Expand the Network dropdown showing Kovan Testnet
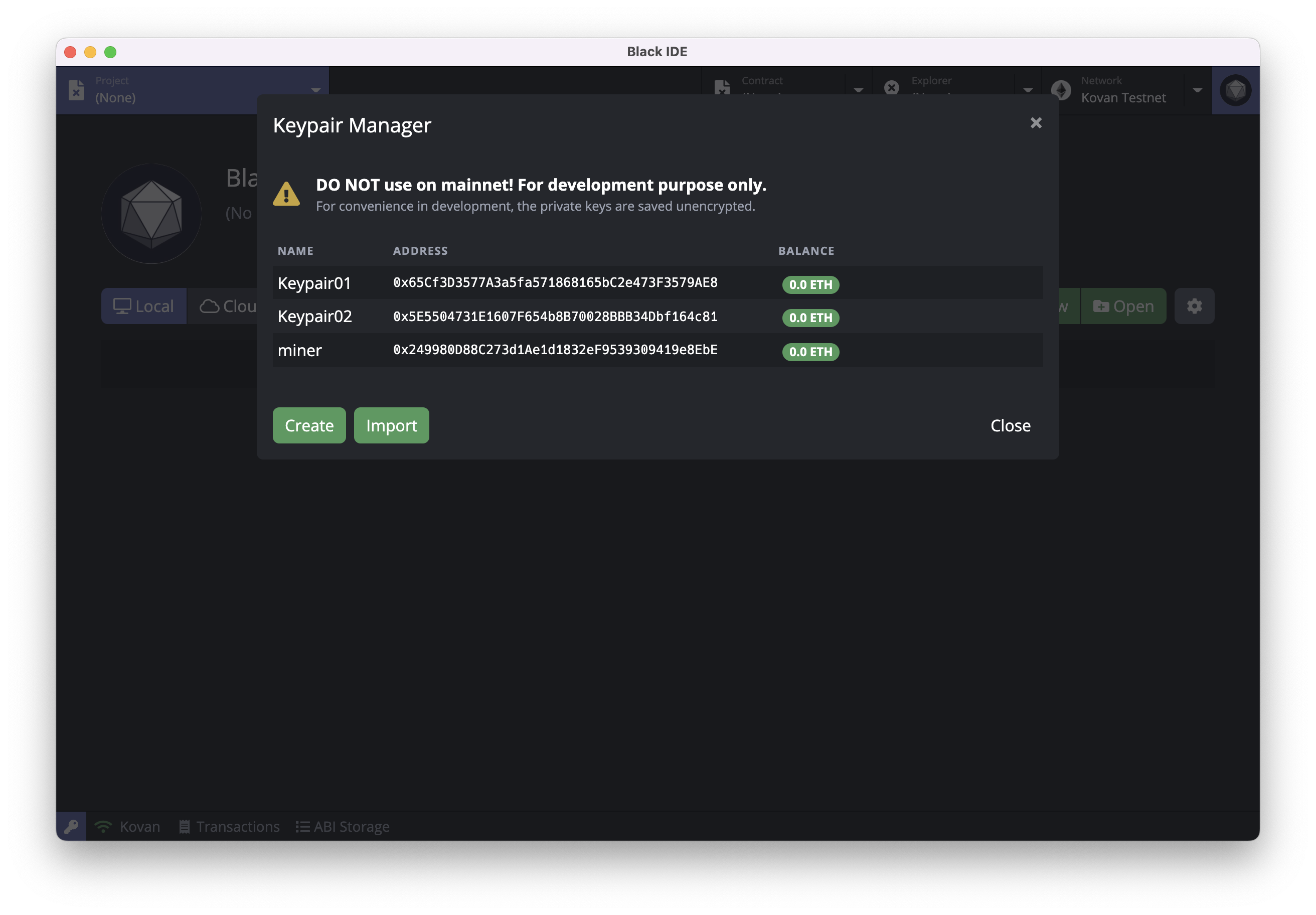 1197,90
